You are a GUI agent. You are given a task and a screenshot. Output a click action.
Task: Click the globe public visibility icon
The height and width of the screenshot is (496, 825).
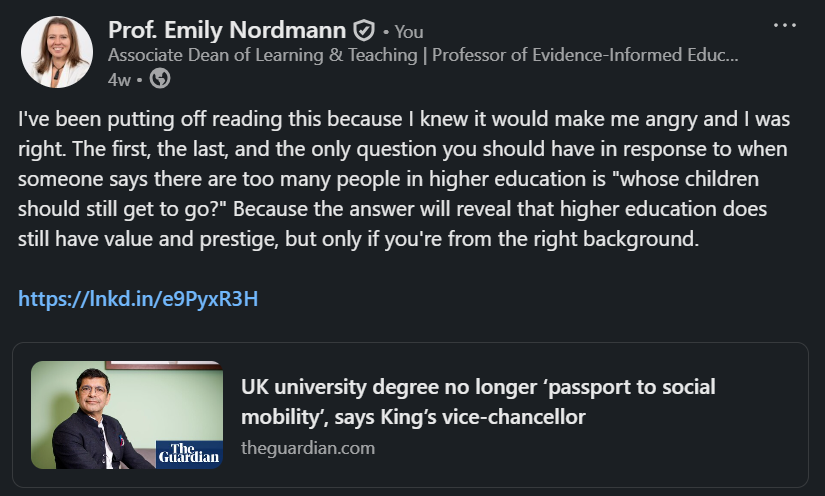pyautogui.click(x=160, y=78)
